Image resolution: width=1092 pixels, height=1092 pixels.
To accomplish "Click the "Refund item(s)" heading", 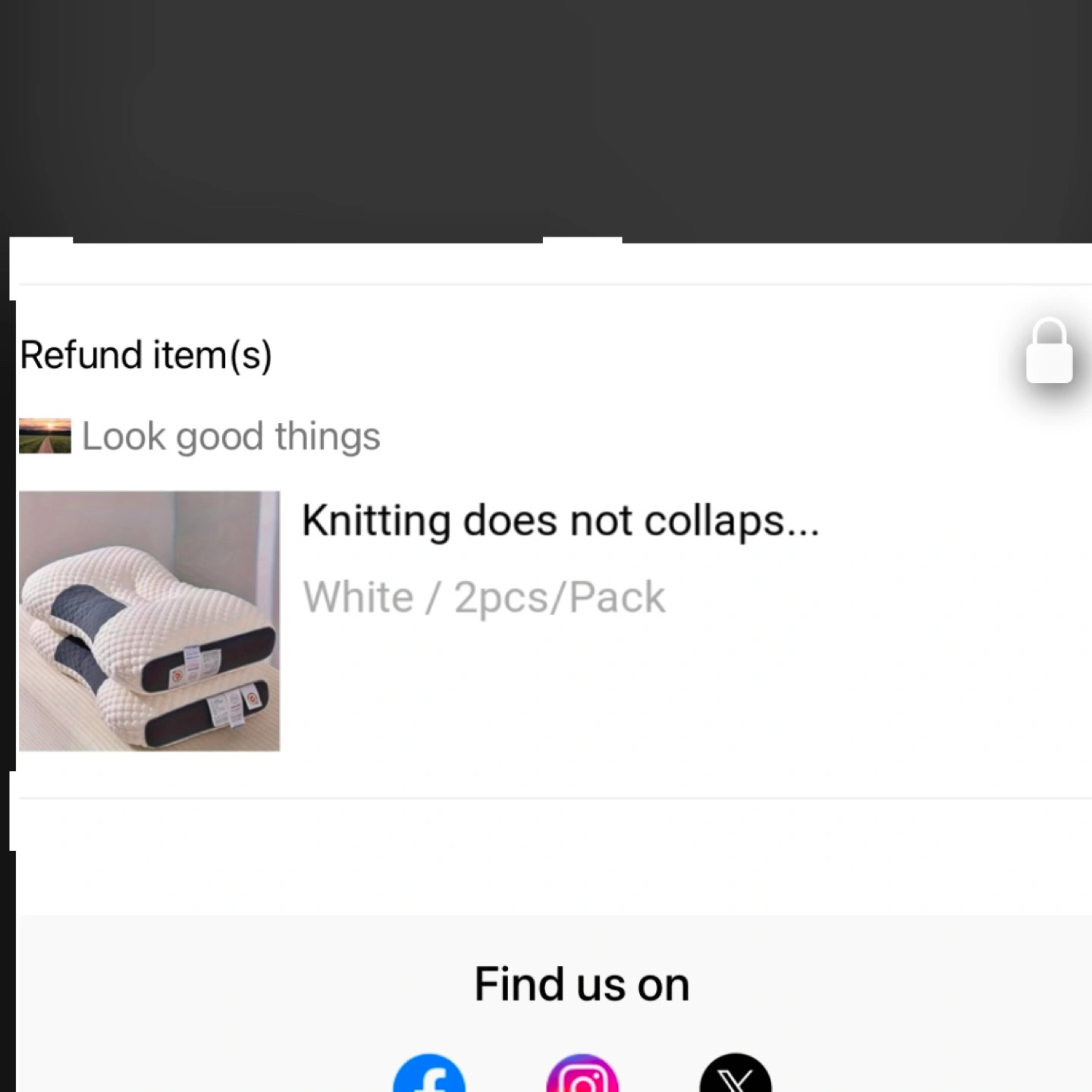I will (x=146, y=355).
